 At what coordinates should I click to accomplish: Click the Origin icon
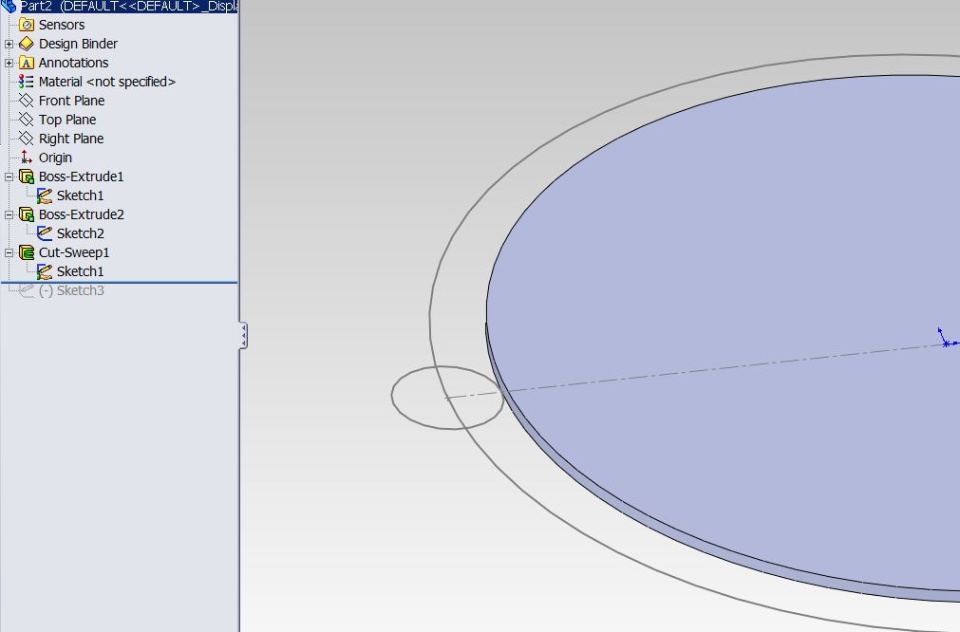tap(26, 157)
